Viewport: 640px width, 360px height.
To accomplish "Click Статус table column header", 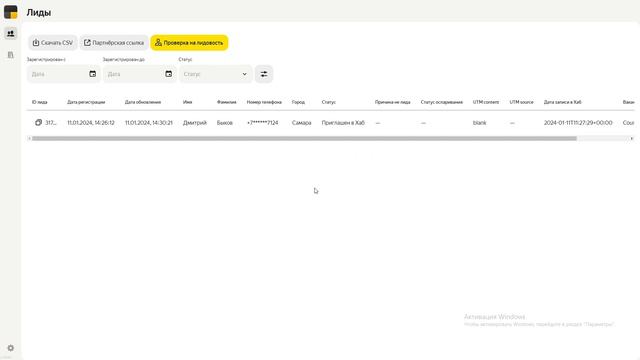I will click(x=329, y=102).
